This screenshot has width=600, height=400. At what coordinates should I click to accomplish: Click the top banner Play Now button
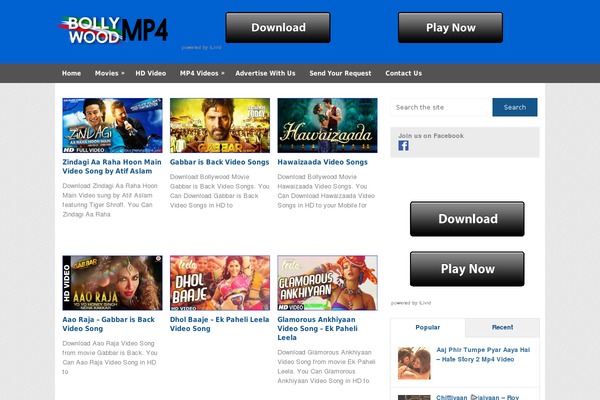(450, 28)
